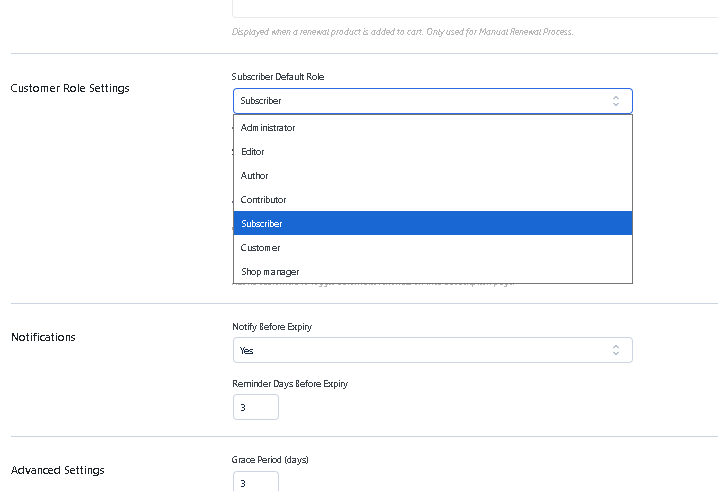Choose the Customer role option
This screenshot has width=718, height=491.
pyautogui.click(x=261, y=248)
